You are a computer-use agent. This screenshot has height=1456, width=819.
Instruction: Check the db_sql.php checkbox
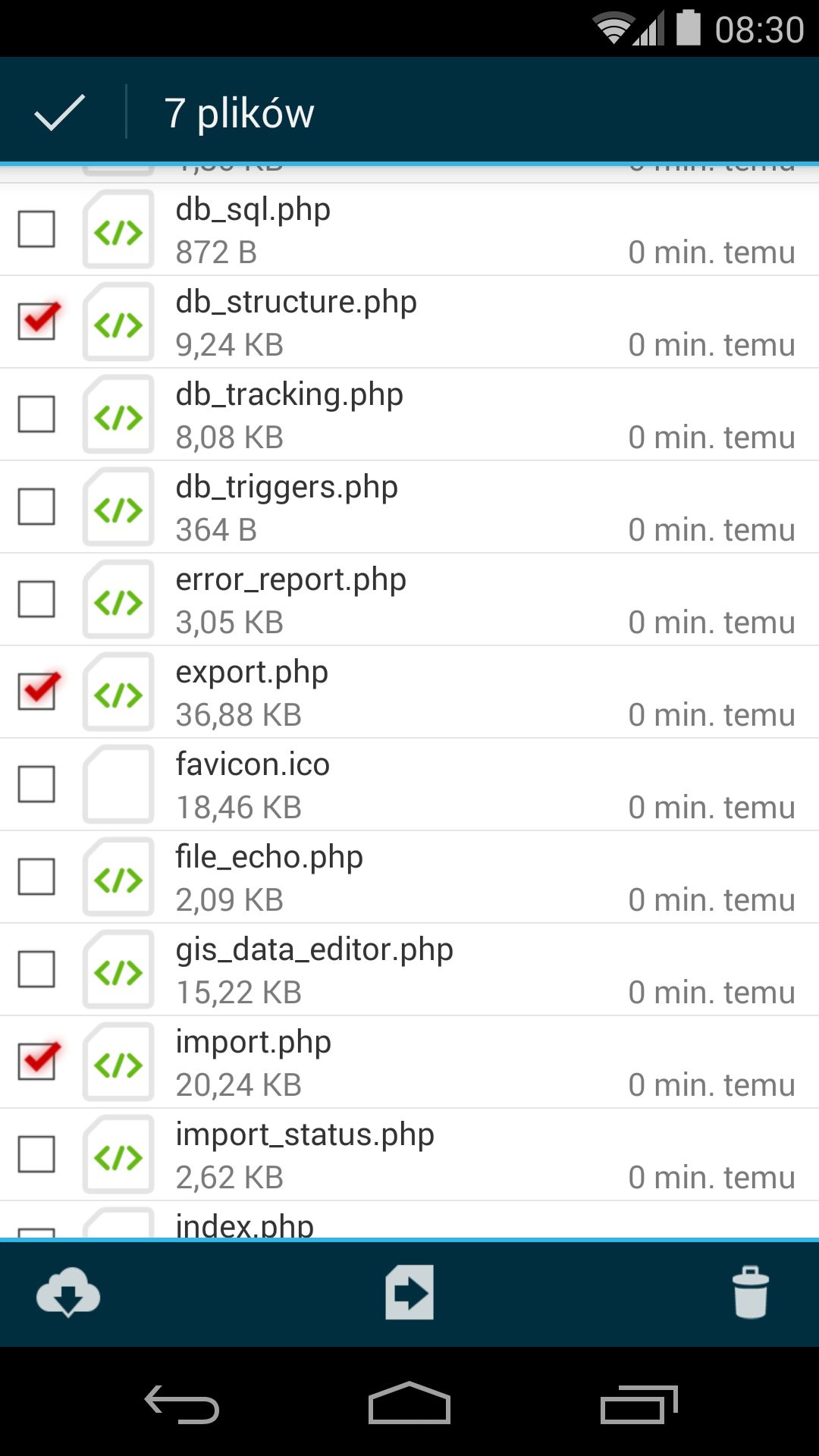(x=36, y=229)
